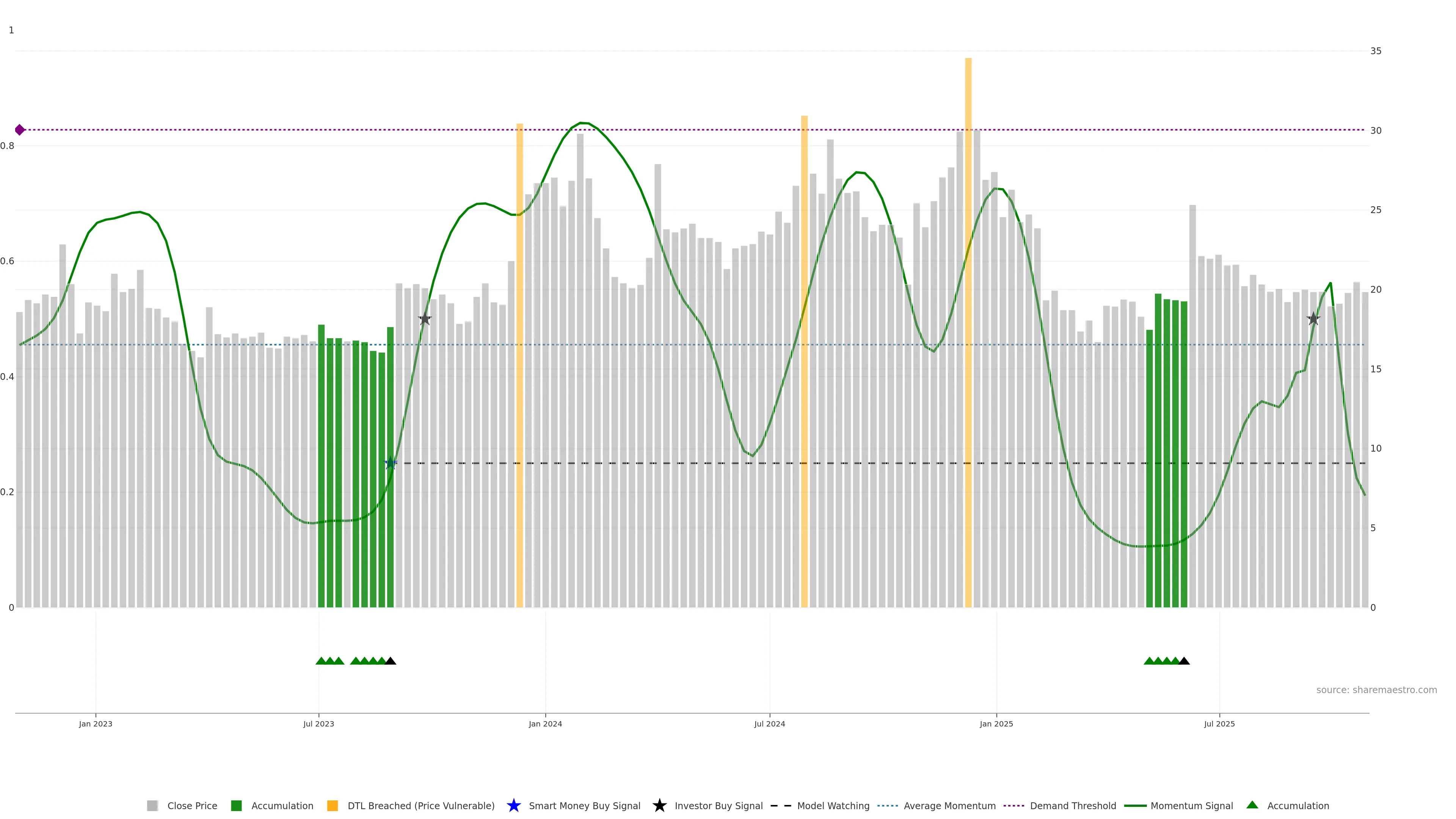
Task: Click the Jul 2025 axis label
Action: pos(1219,724)
